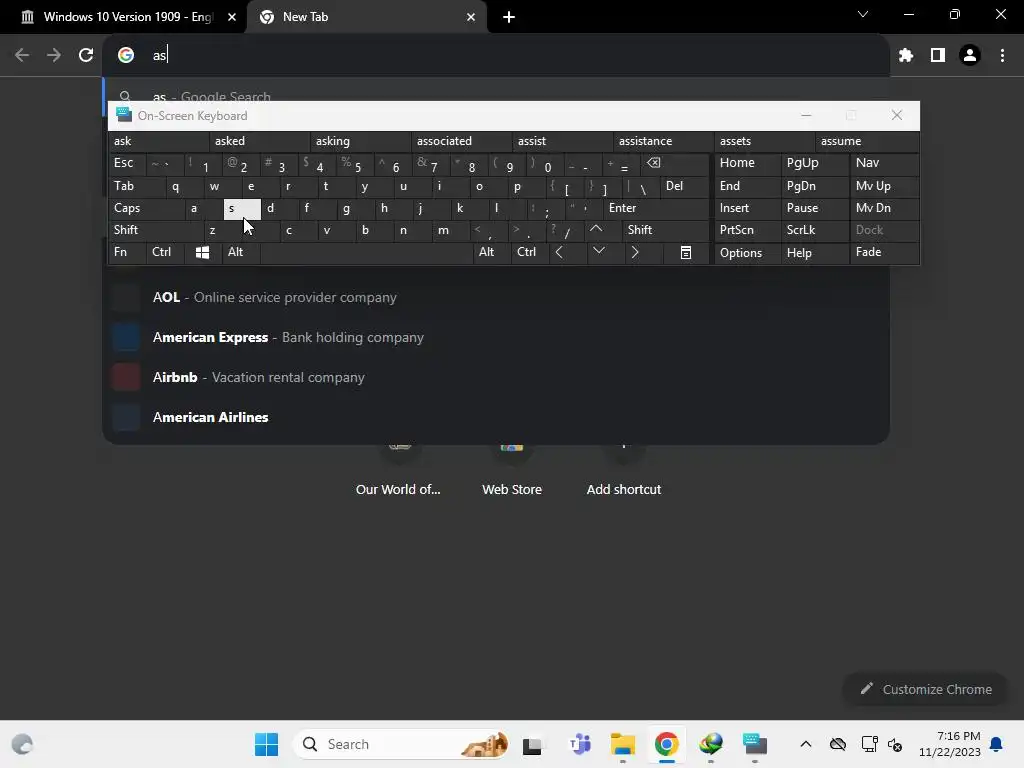
Task: Choose the 'assistance' word suggestion
Action: click(x=663, y=141)
